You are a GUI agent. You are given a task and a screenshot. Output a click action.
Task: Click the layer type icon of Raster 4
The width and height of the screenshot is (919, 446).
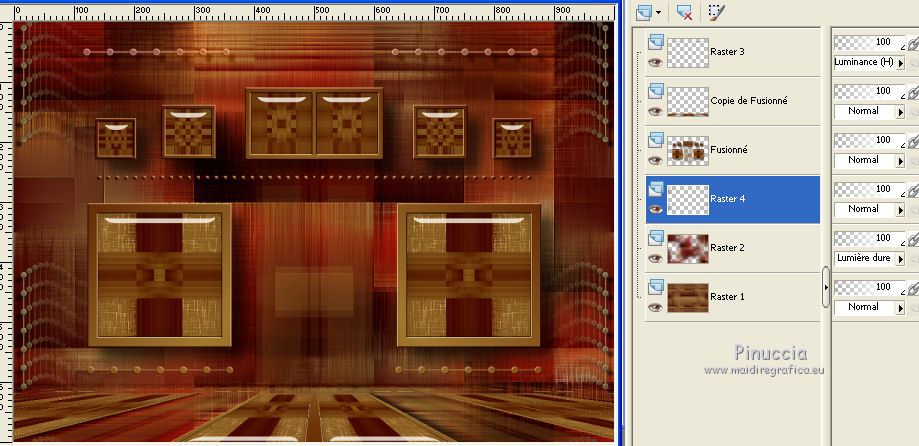(x=656, y=189)
